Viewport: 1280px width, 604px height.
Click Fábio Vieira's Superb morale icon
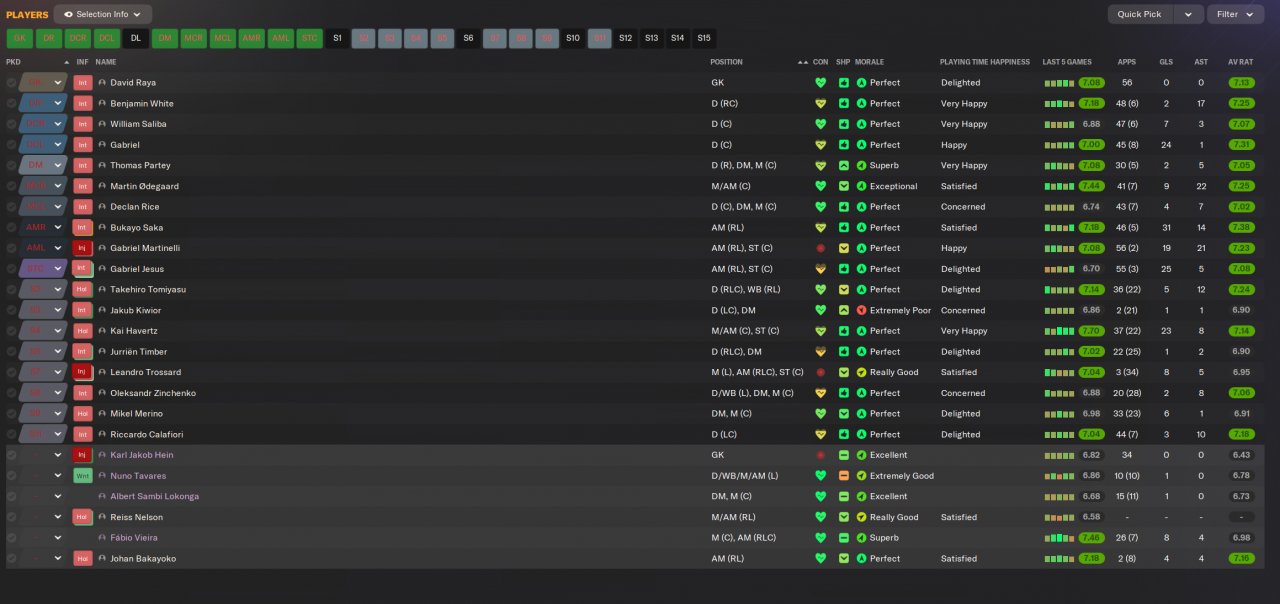coord(861,538)
